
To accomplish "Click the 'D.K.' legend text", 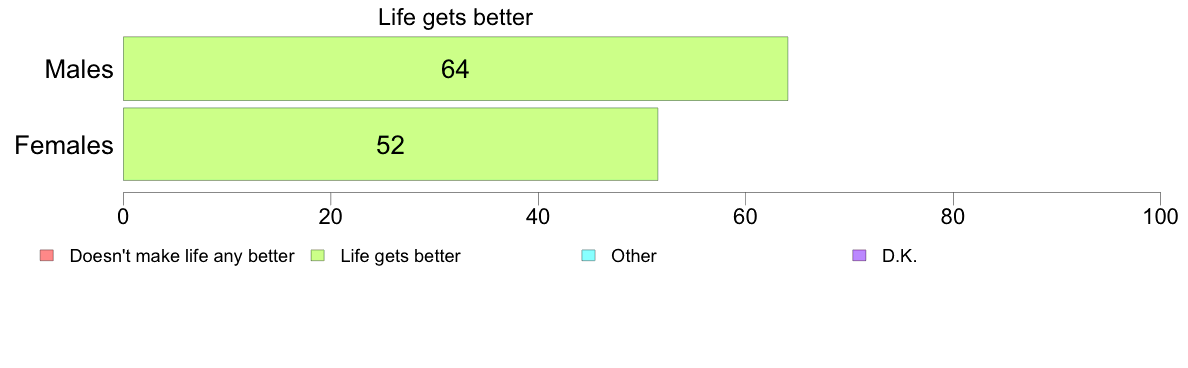I will tap(899, 256).
